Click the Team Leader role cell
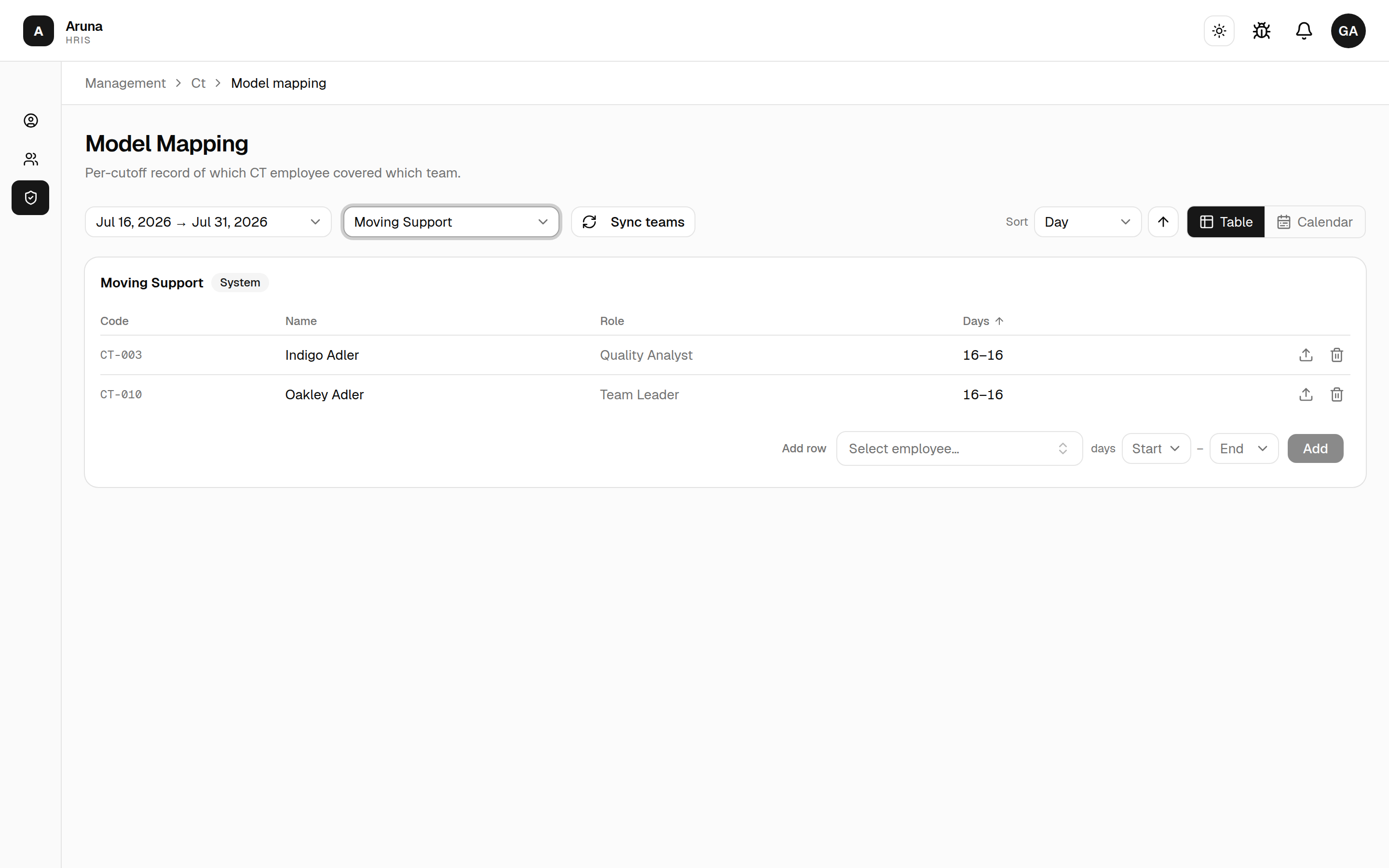Image resolution: width=1389 pixels, height=868 pixels. tap(640, 395)
